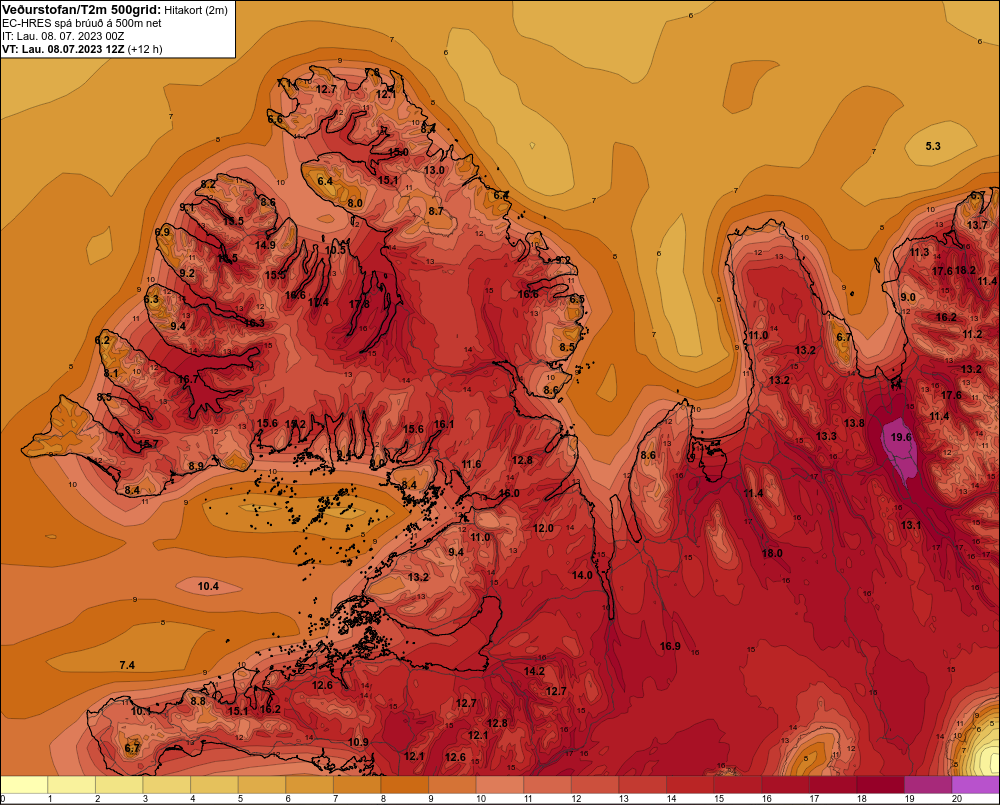Screen dimensions: 1000x805
Task: Click the 18–19 degree dark red legend swatch
Action: (880, 785)
